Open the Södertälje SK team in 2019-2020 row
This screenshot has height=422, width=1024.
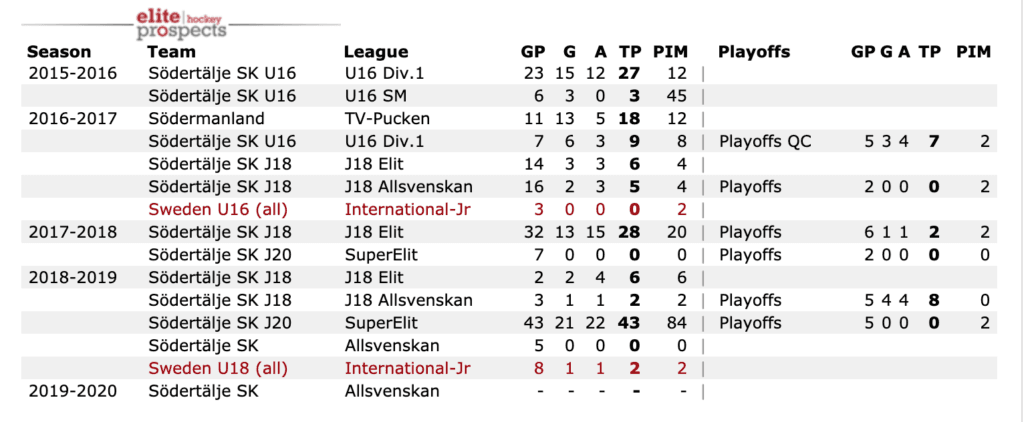[x=203, y=391]
